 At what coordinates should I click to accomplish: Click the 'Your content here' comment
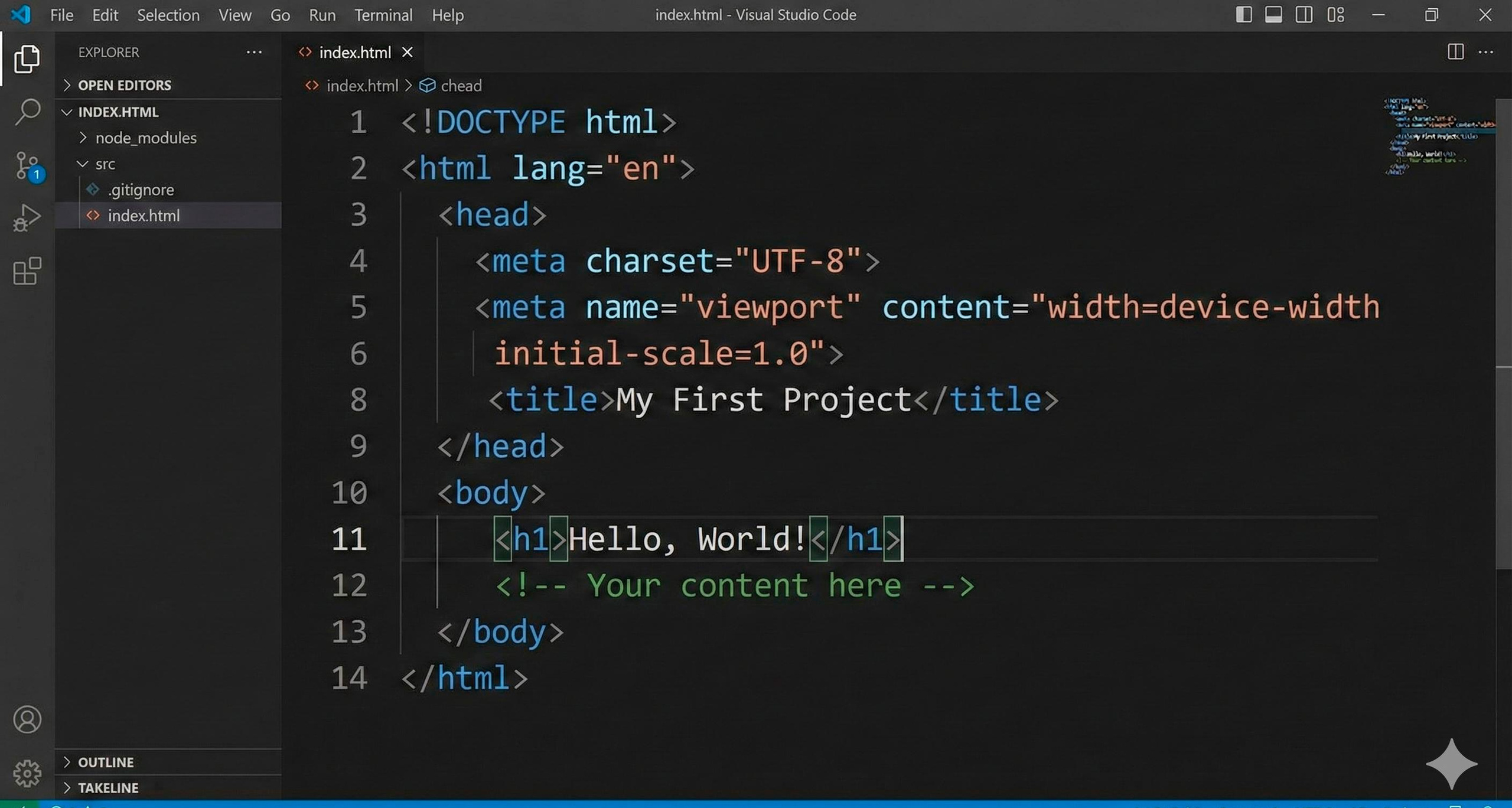(735, 586)
